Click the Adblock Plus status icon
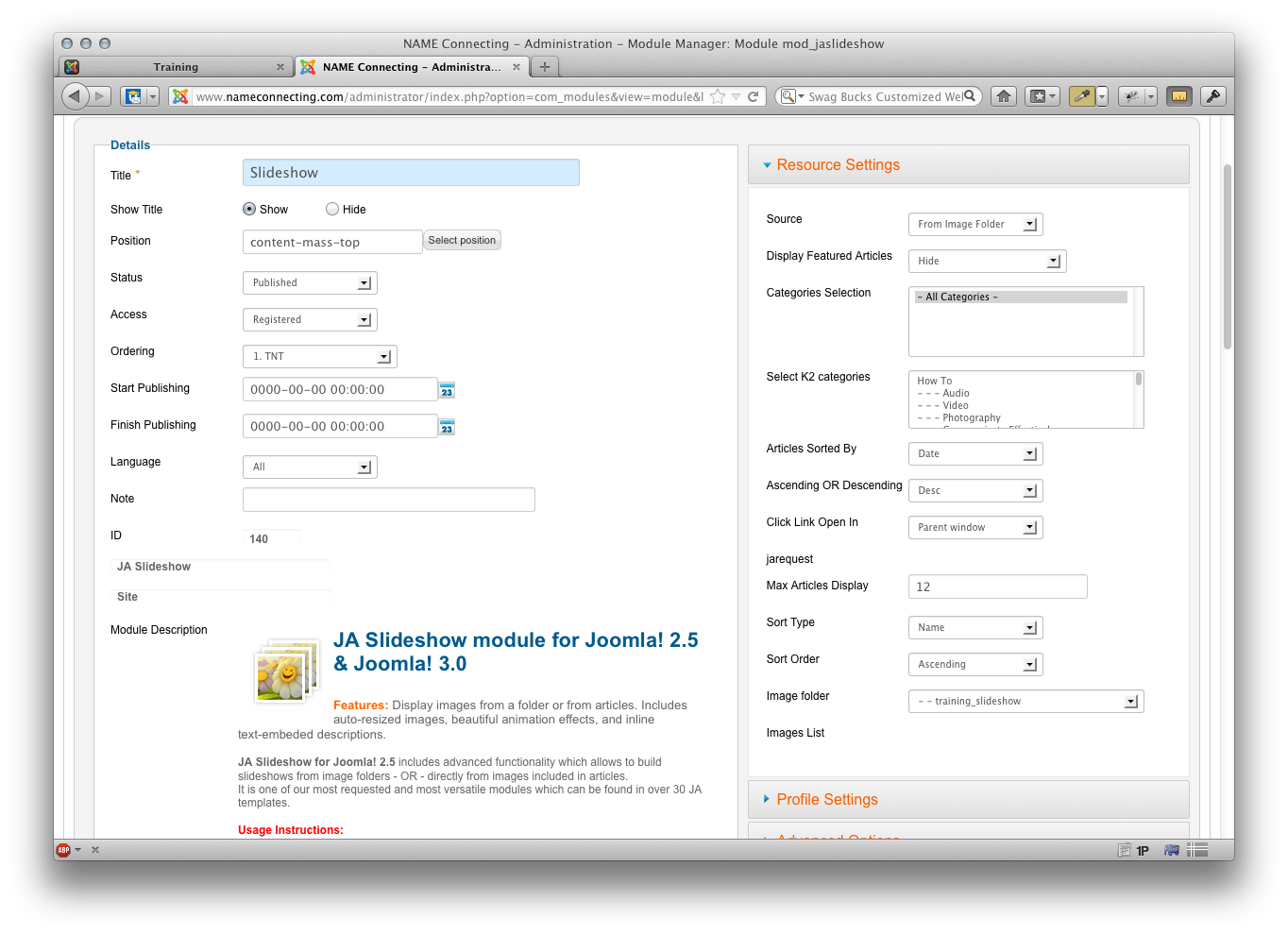 (63, 850)
